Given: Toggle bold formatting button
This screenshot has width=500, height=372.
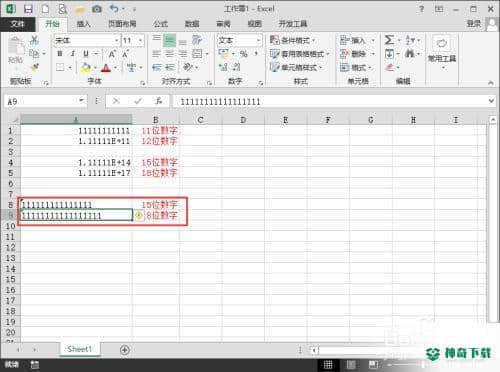Looking at the screenshot, I should (x=60, y=54).
